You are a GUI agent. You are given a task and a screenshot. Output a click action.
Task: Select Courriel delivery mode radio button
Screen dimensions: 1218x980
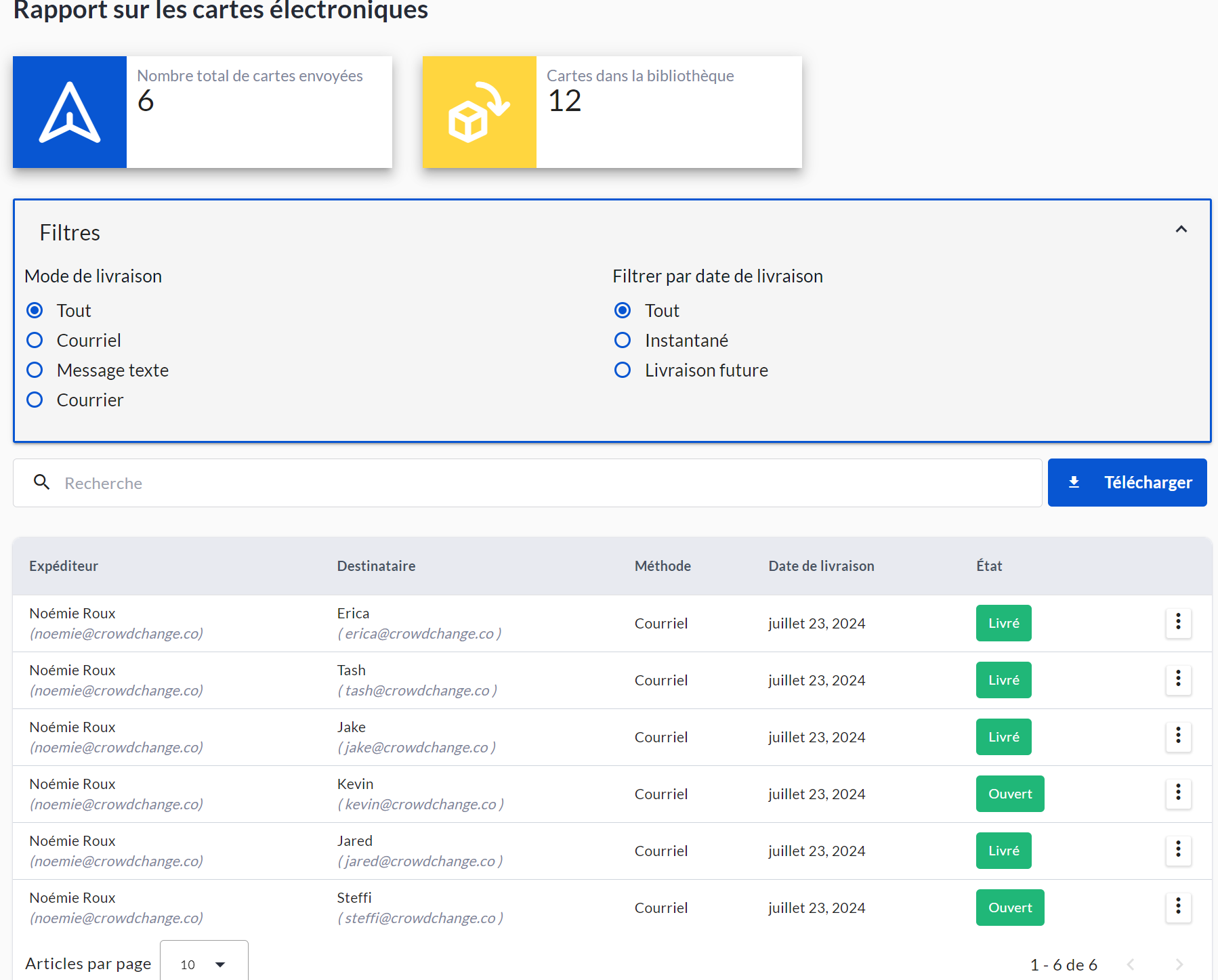click(x=35, y=340)
